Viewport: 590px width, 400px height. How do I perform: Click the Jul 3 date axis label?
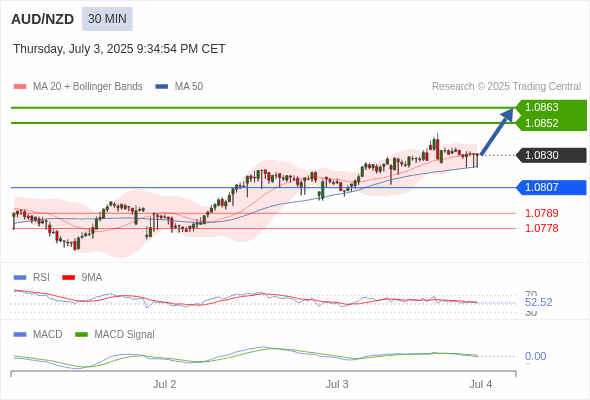[337, 384]
